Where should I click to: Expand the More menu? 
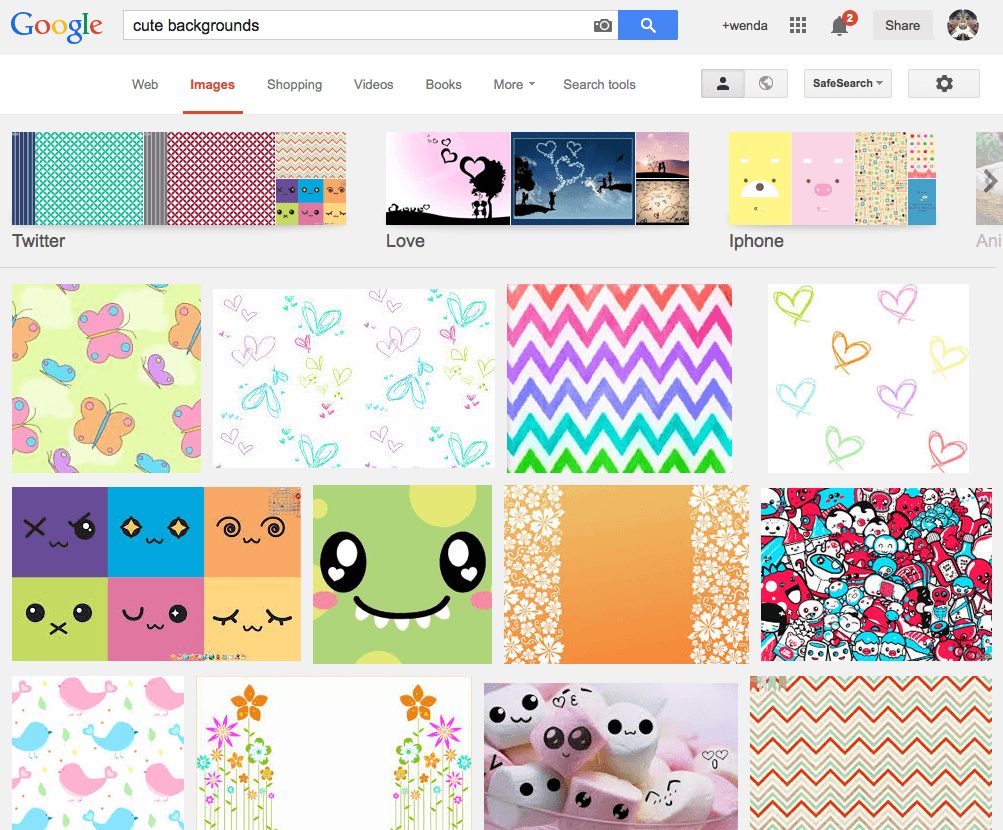tap(514, 84)
